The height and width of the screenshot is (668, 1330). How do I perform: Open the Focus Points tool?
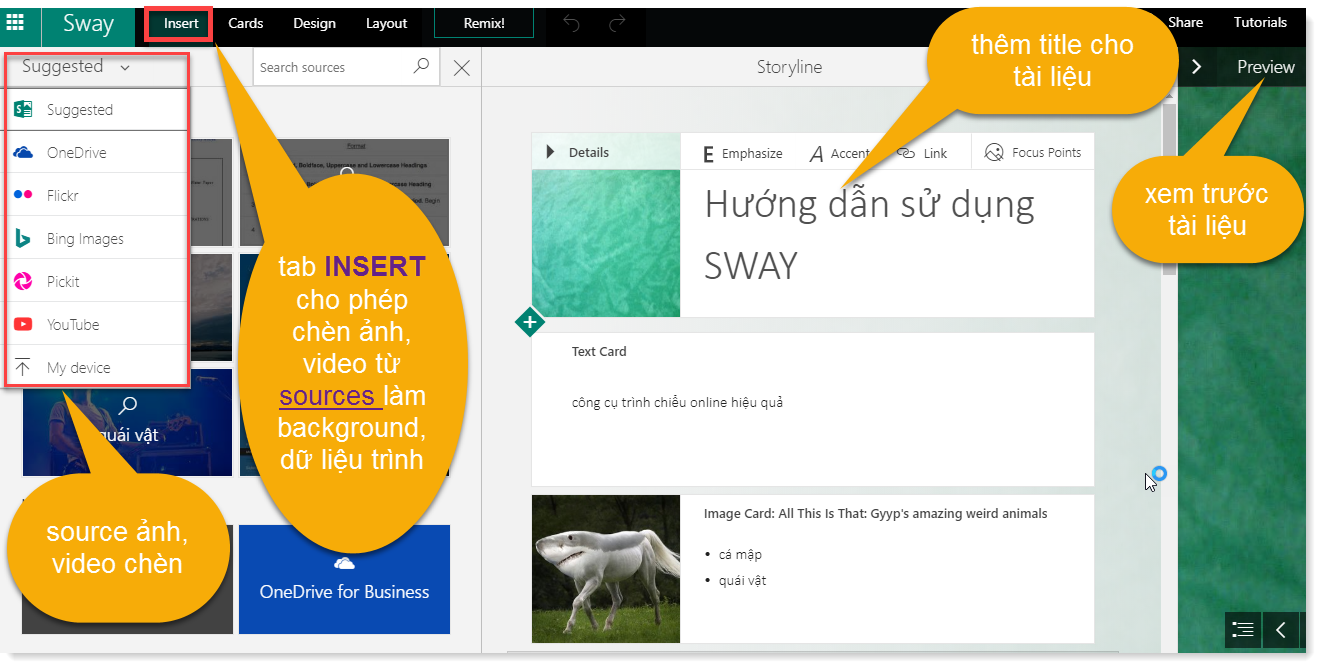1032,152
